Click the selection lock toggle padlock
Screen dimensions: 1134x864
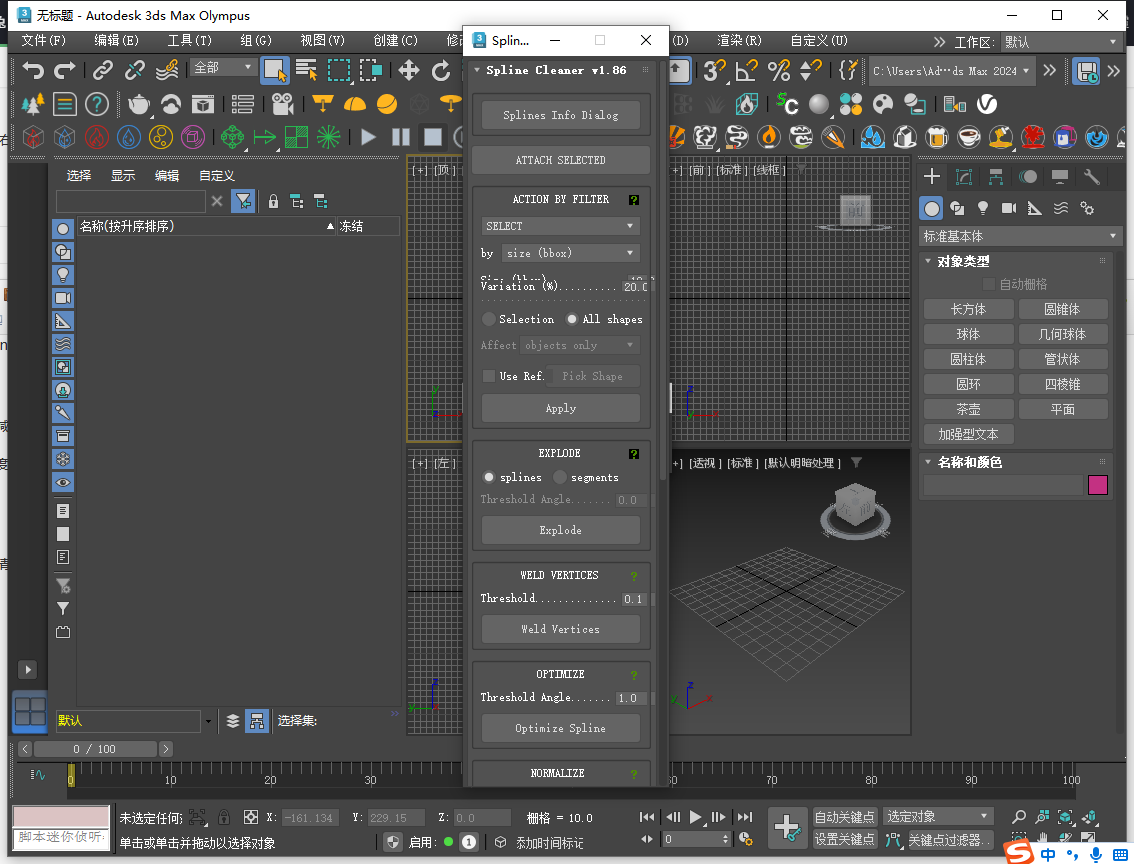(x=273, y=202)
